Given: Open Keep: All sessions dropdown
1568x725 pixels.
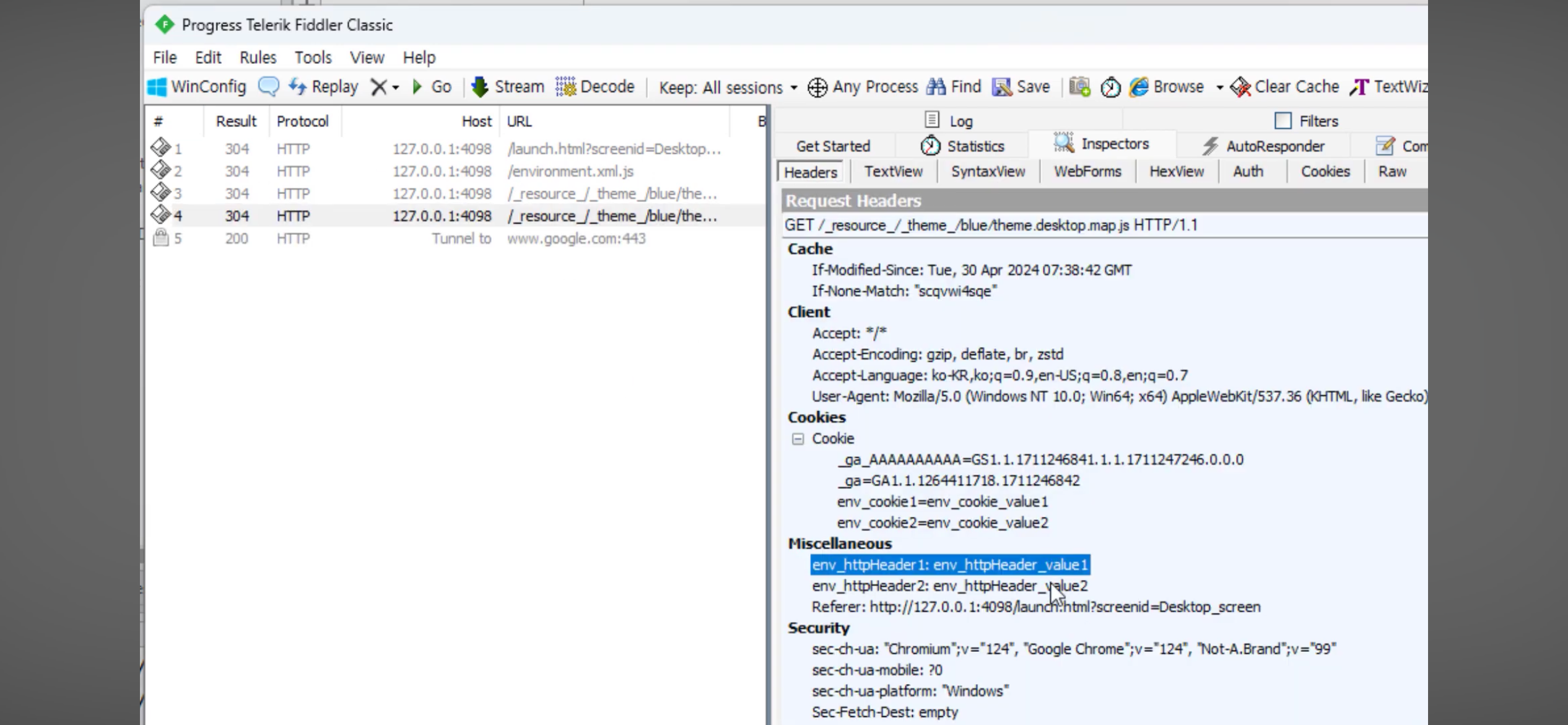Looking at the screenshot, I should [728, 87].
